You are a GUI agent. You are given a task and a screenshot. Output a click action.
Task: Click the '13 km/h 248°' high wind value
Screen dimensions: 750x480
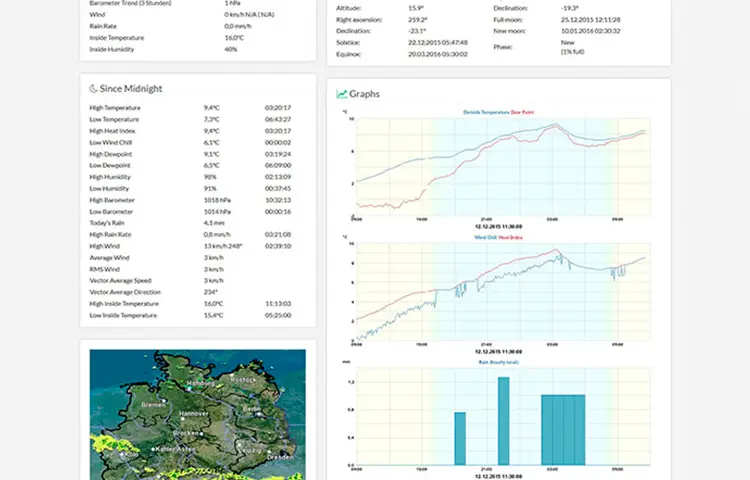point(223,246)
